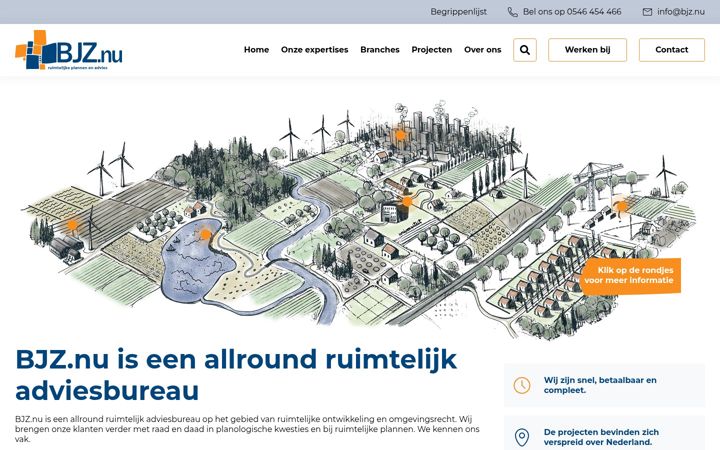
Task: Click the orange dot near the construction crane
Action: click(x=621, y=207)
